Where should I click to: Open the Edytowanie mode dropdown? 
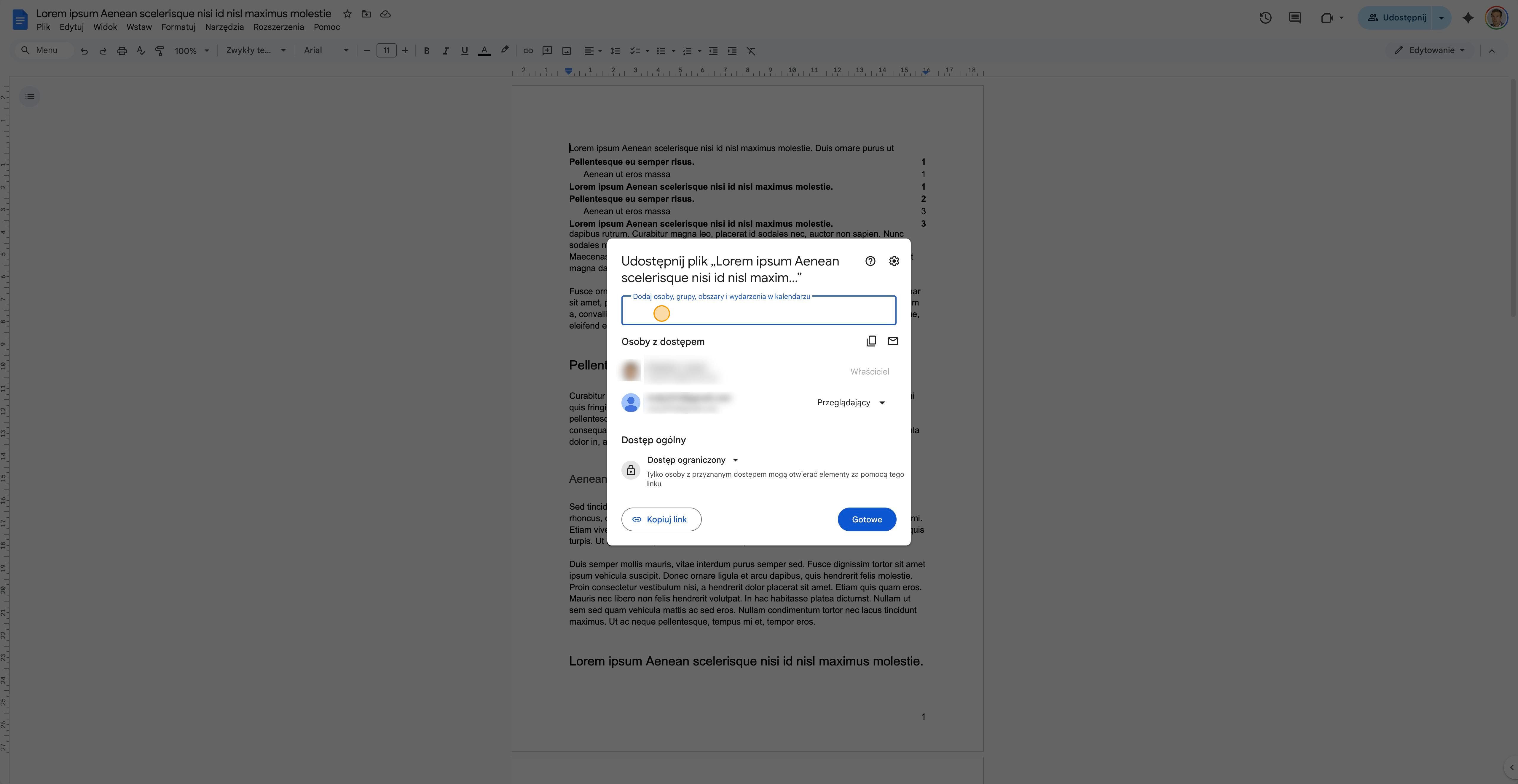[x=1430, y=51]
